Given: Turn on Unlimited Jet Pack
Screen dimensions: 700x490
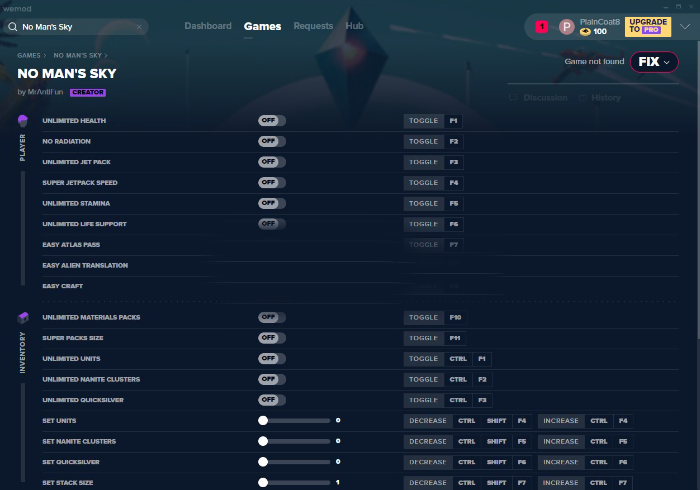Looking at the screenshot, I should (272, 162).
